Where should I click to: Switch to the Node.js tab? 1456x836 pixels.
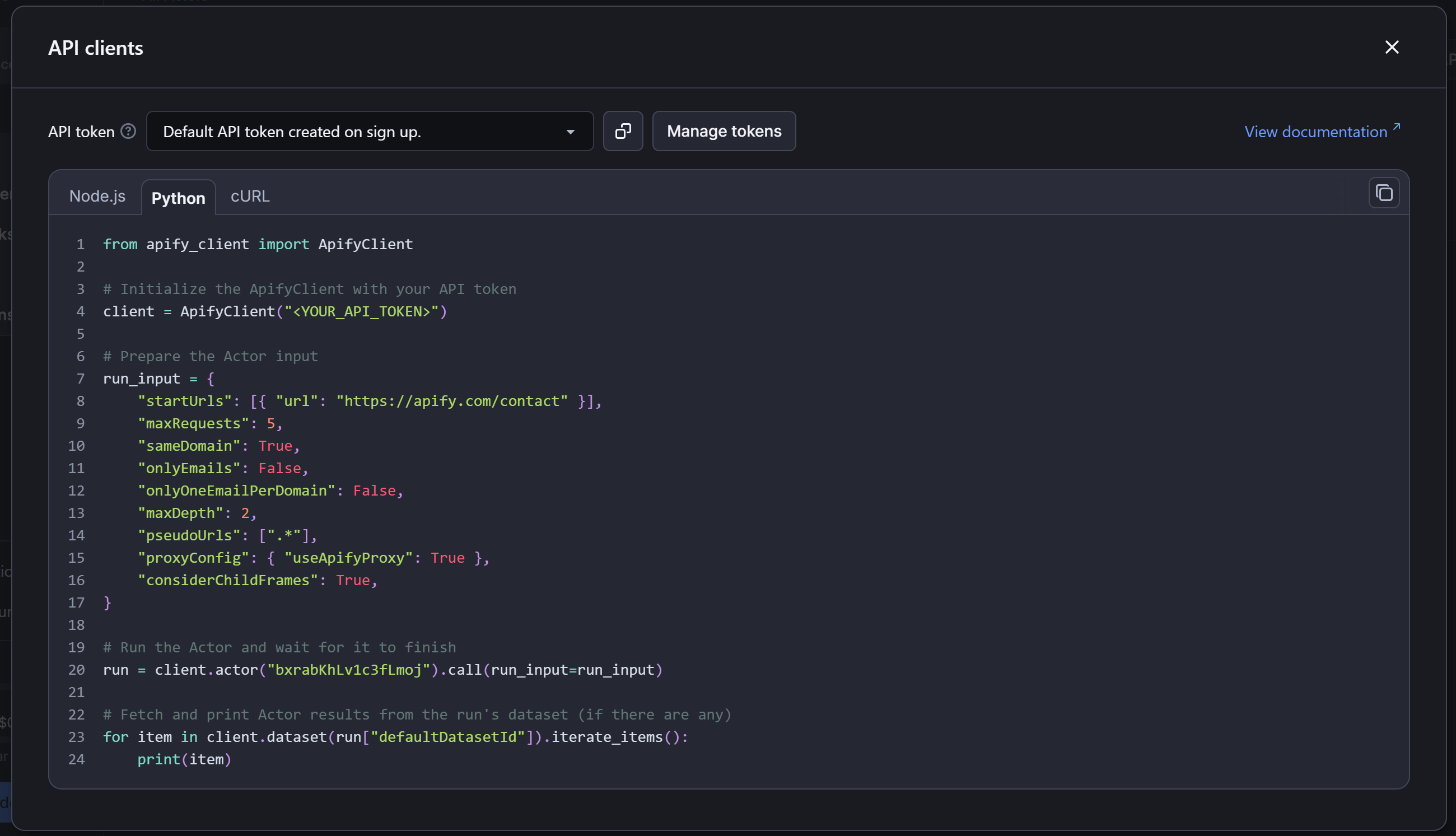point(97,196)
